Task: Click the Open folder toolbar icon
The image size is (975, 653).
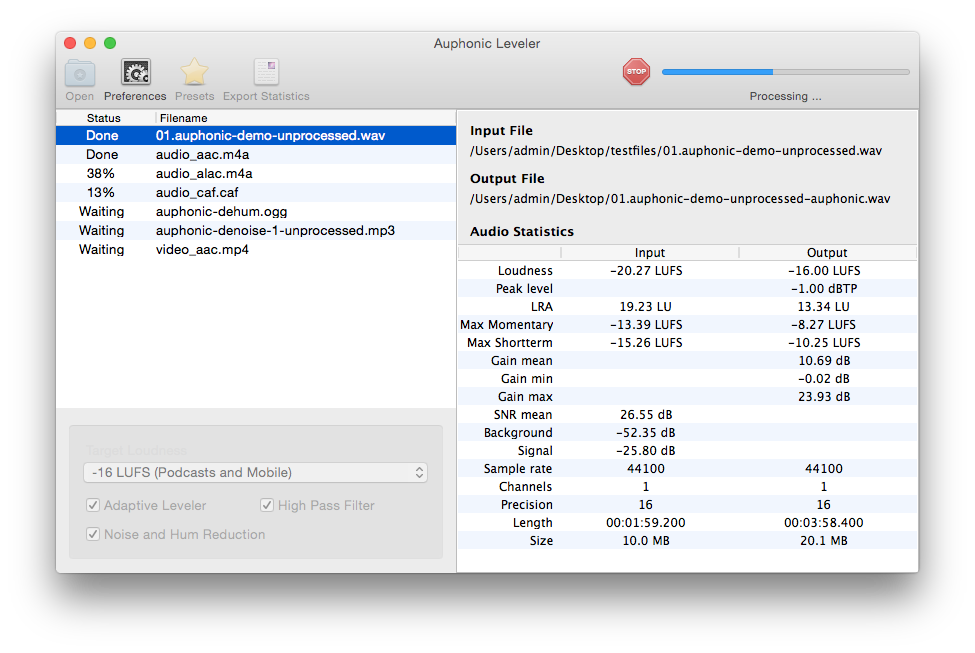Action: coord(80,73)
